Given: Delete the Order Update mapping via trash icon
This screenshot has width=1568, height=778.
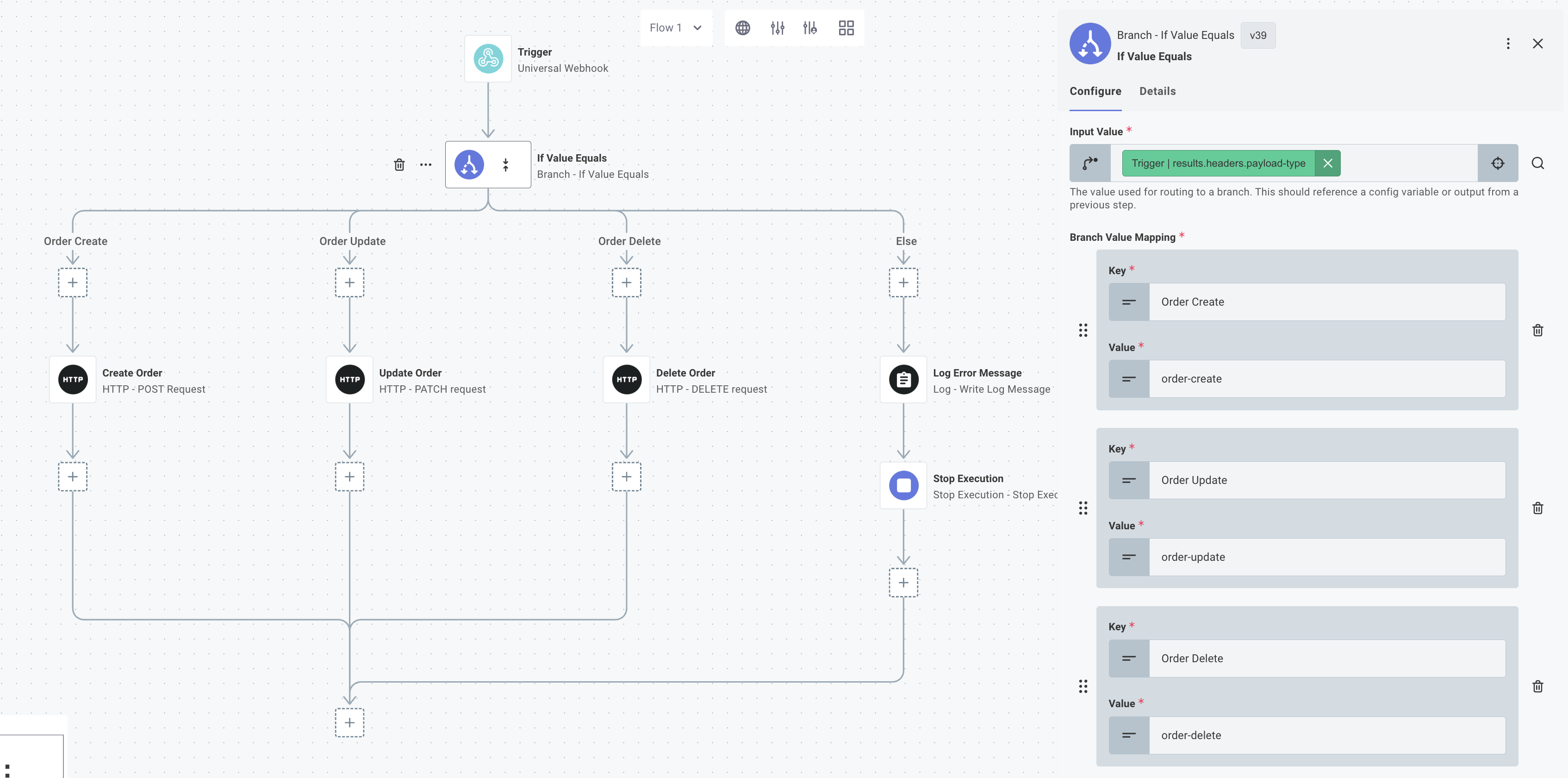Looking at the screenshot, I should 1537,508.
